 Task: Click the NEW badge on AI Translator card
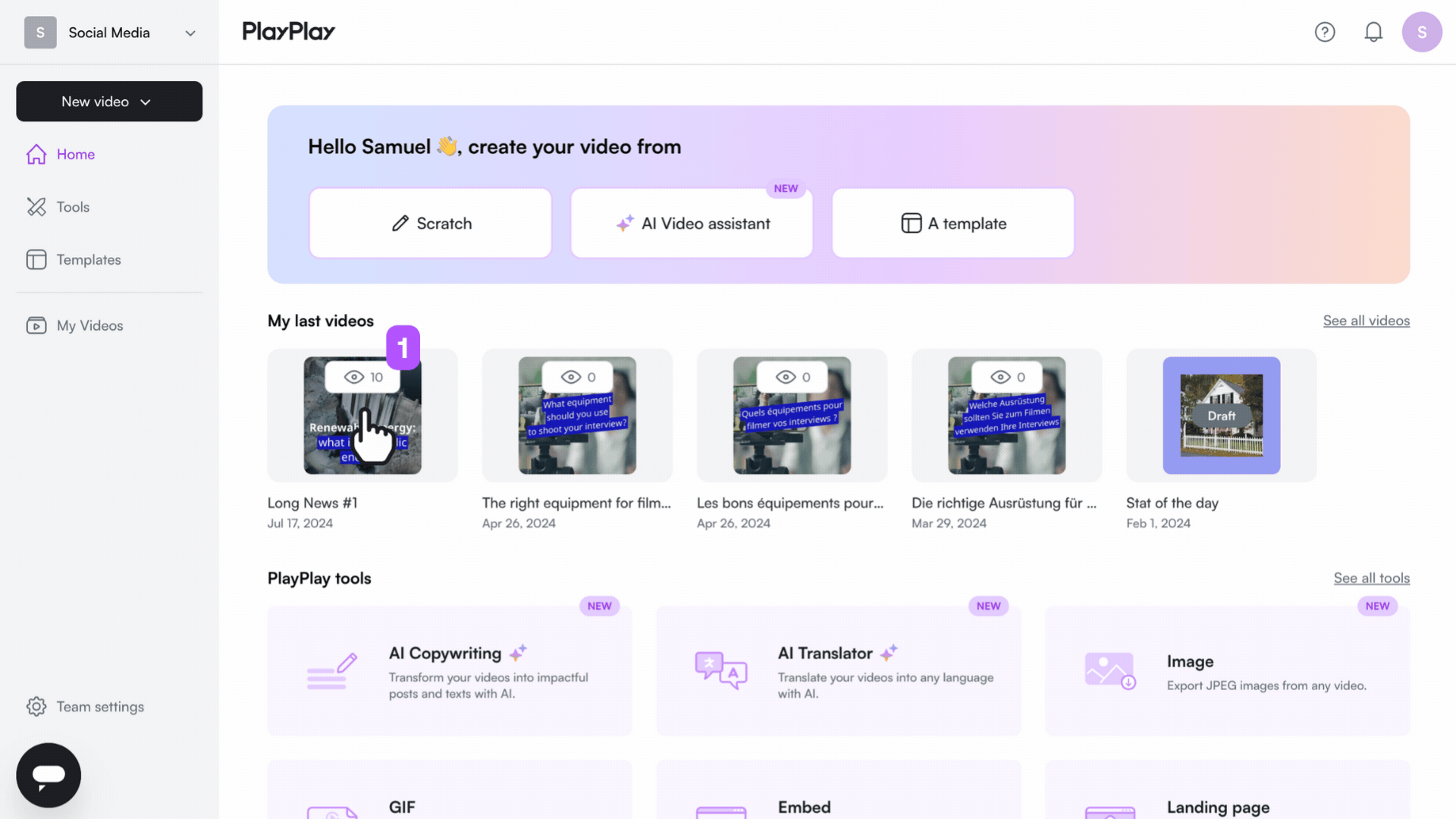tap(989, 606)
